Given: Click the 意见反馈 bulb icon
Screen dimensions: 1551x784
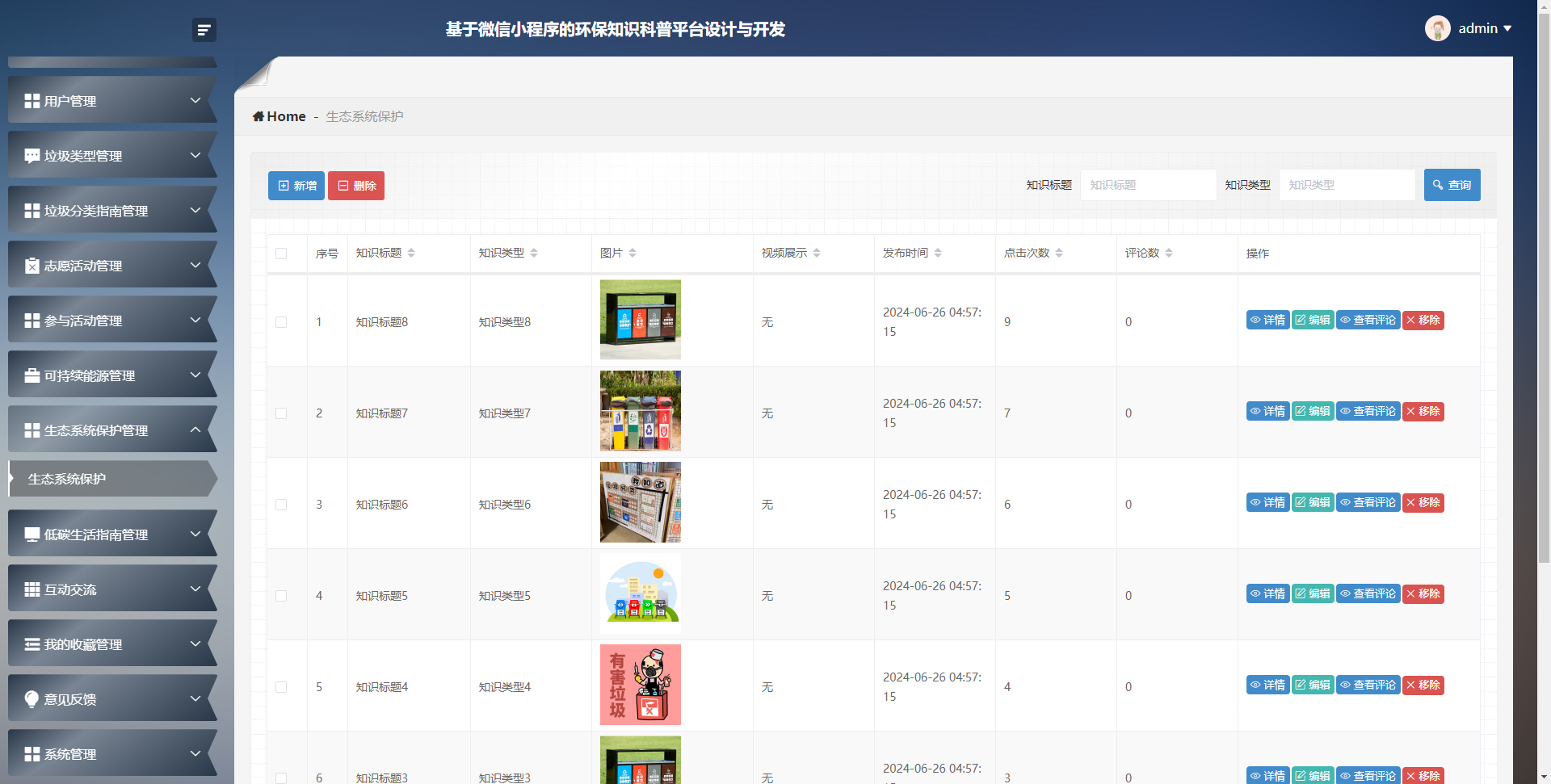Looking at the screenshot, I should click(32, 699).
